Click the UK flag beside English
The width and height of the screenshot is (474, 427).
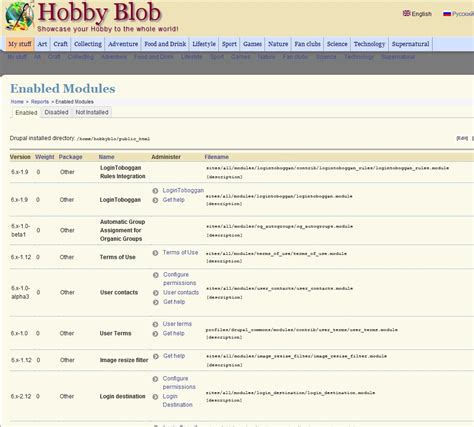[406, 13]
